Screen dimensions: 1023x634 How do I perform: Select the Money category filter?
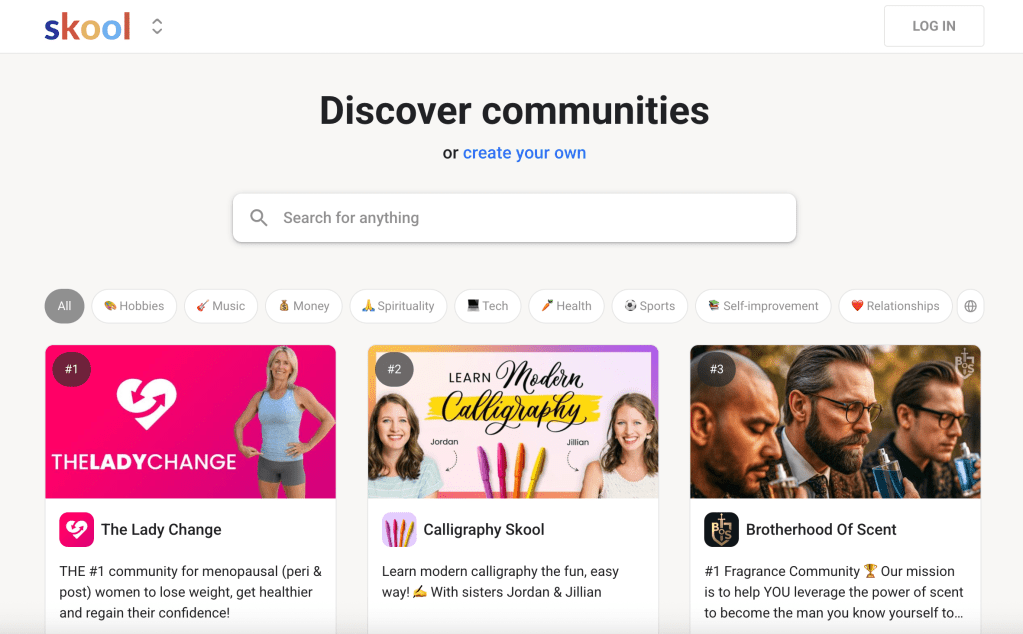pos(304,306)
